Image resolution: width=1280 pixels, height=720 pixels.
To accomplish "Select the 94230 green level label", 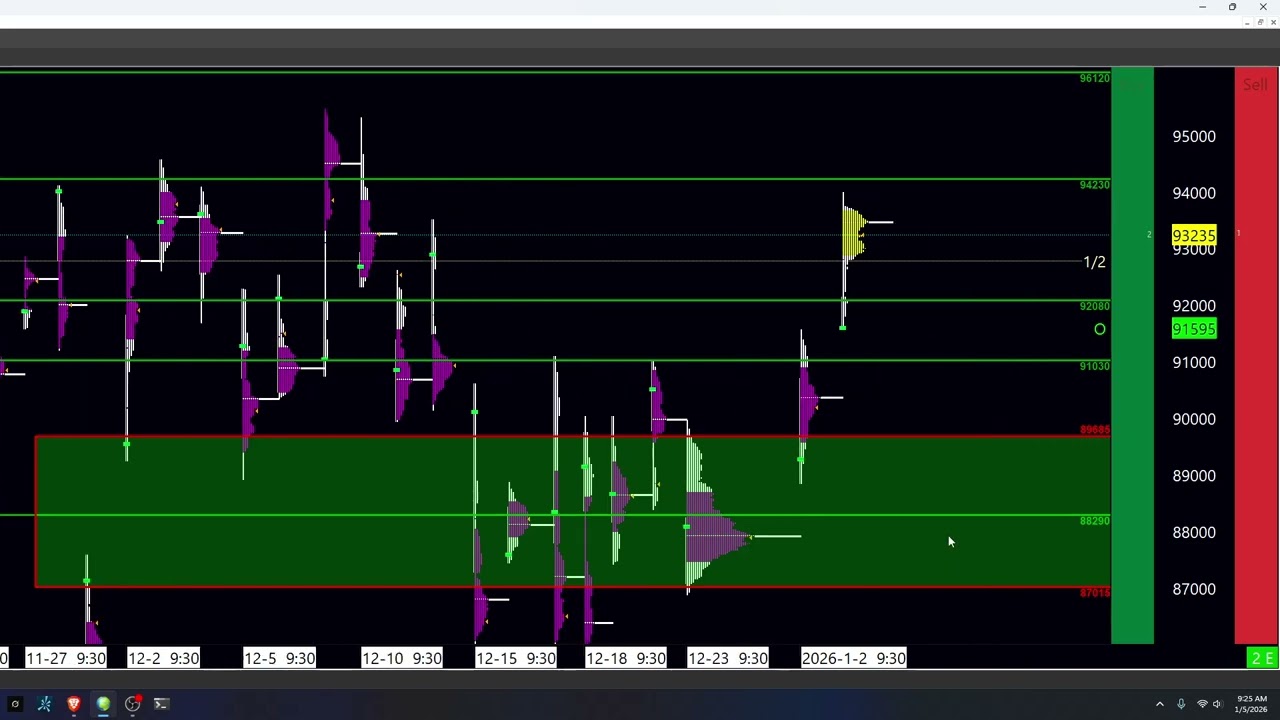I will (x=1094, y=185).
